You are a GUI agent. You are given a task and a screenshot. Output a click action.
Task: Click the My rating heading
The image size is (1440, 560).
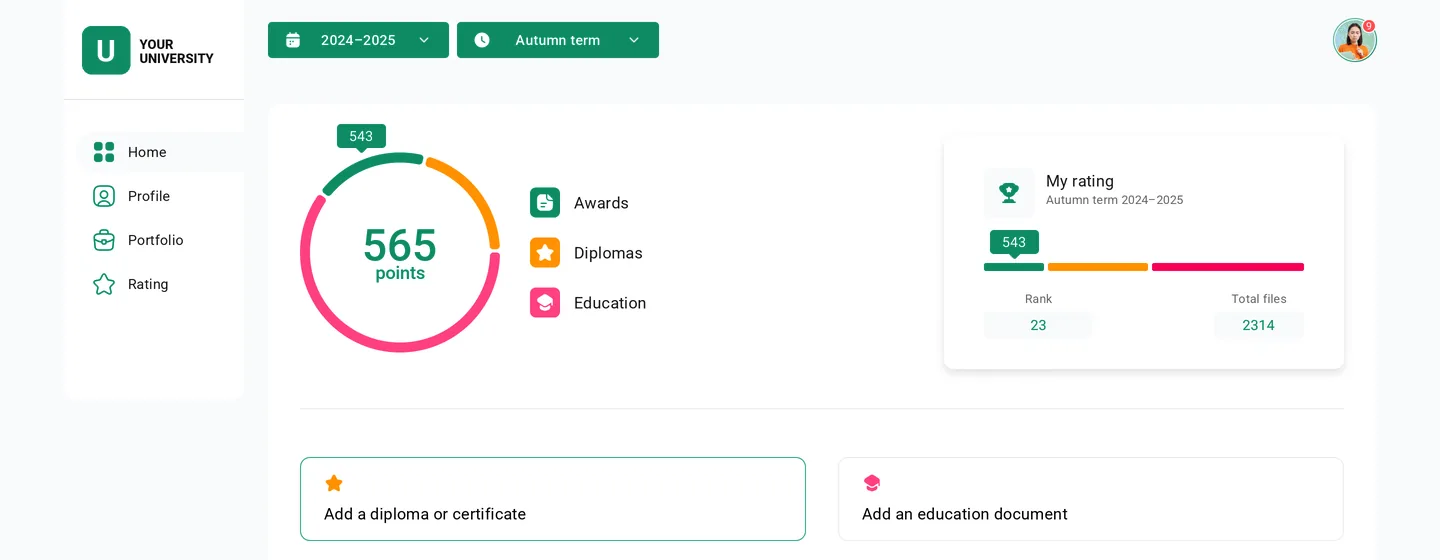(x=1080, y=181)
